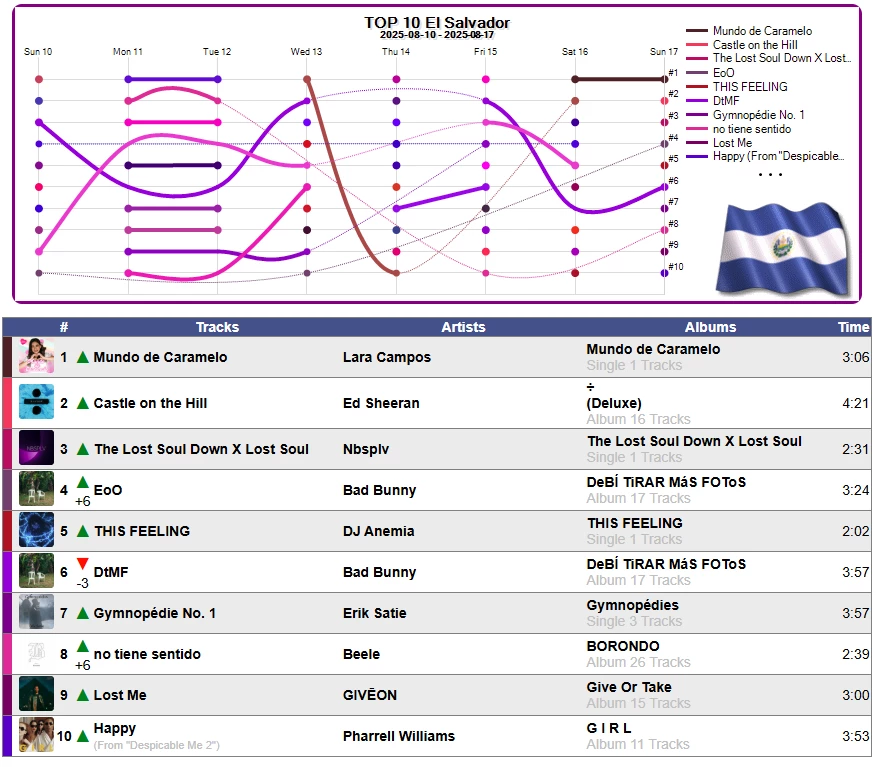Click the EoO entry in chart legend
The height and width of the screenshot is (767, 878).
[723, 73]
